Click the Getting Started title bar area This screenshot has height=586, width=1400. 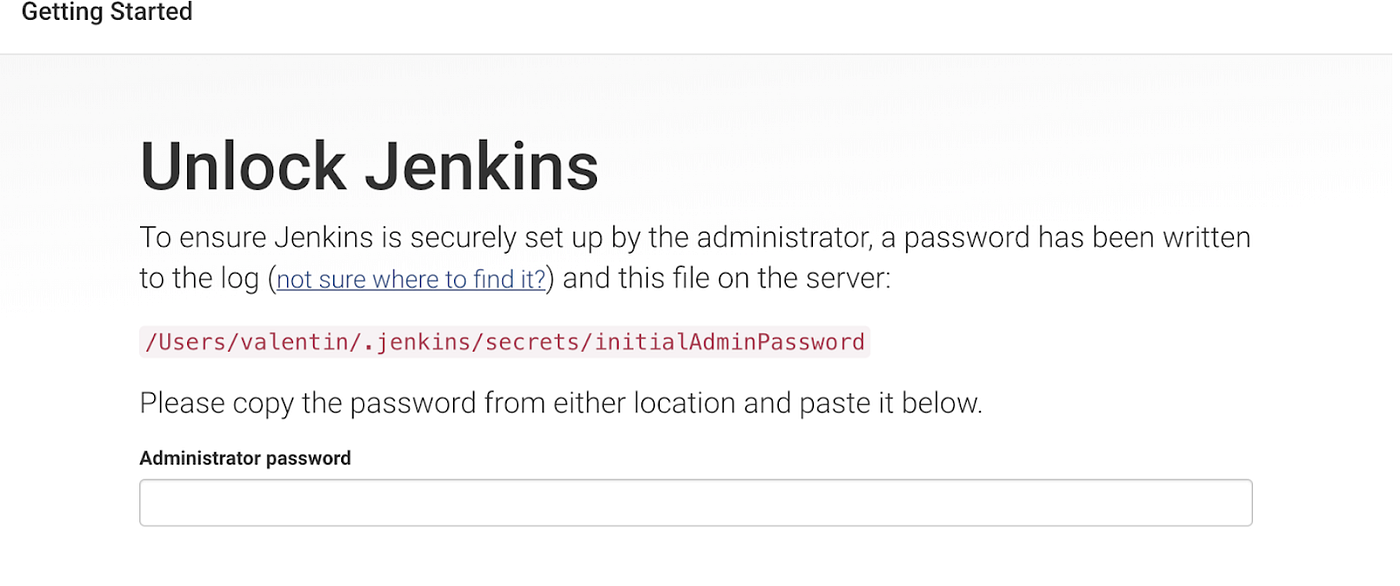106,13
